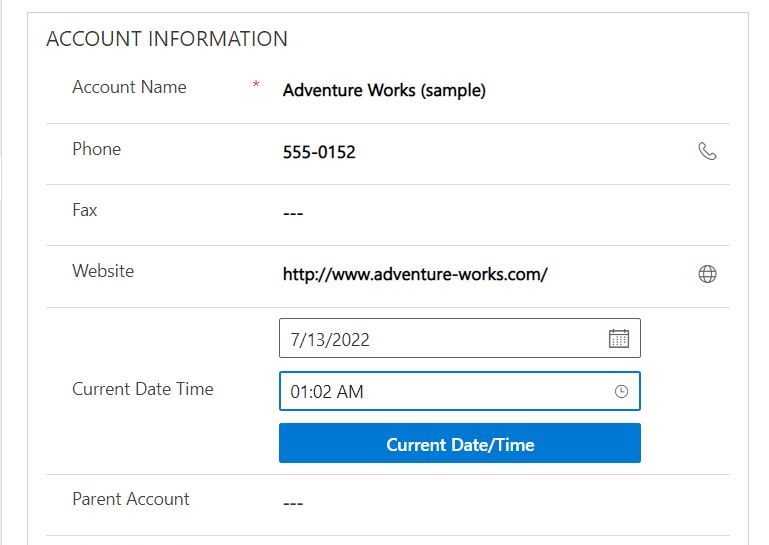
Task: Click the Parent Account label
Action: [131, 499]
